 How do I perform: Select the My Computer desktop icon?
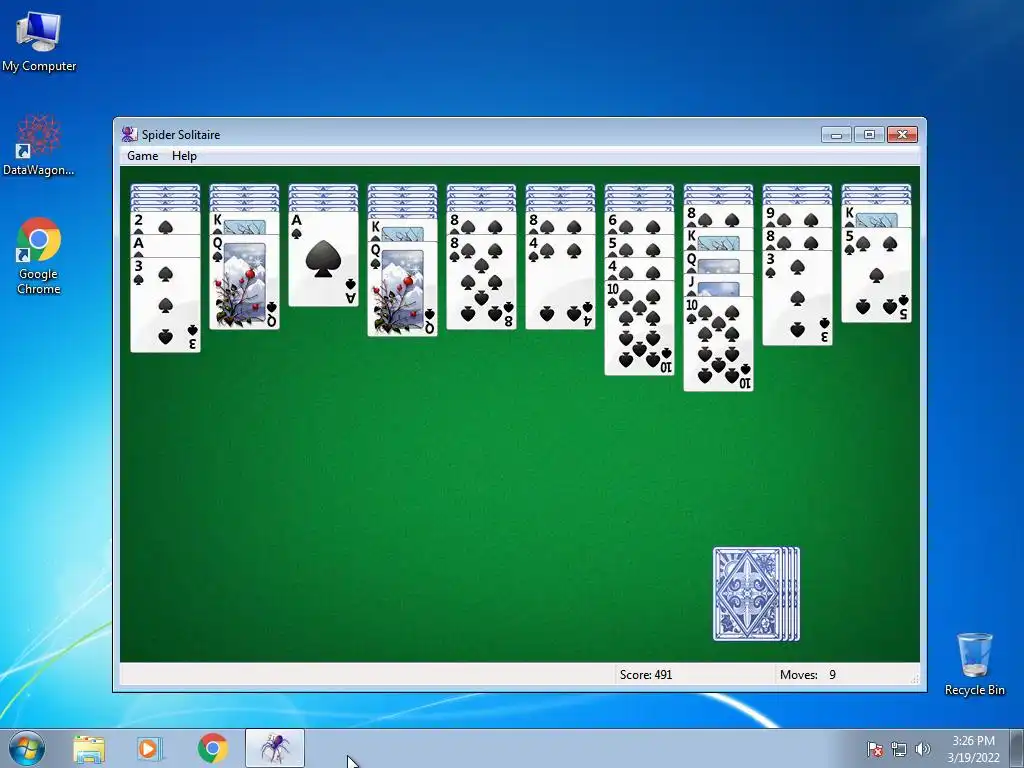pyautogui.click(x=39, y=42)
